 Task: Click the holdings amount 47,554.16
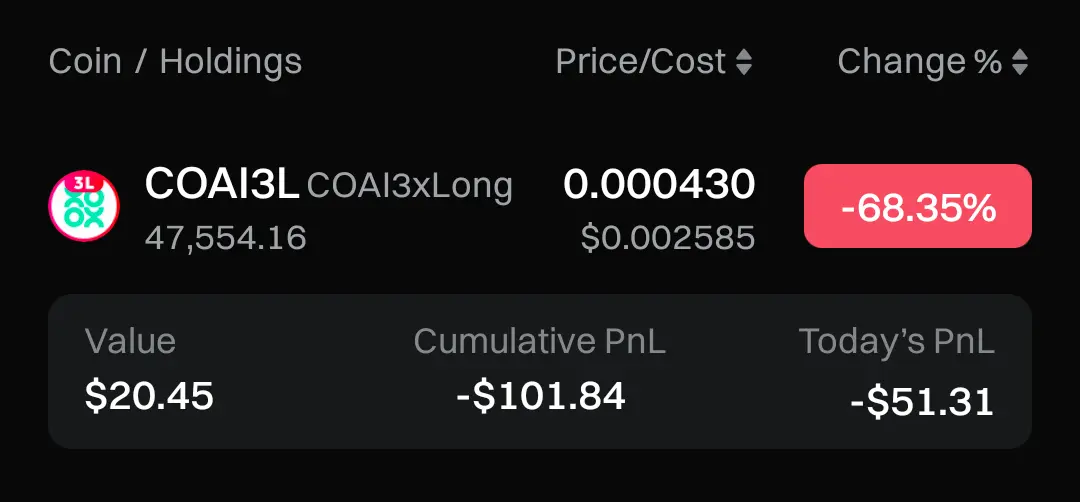click(x=226, y=238)
